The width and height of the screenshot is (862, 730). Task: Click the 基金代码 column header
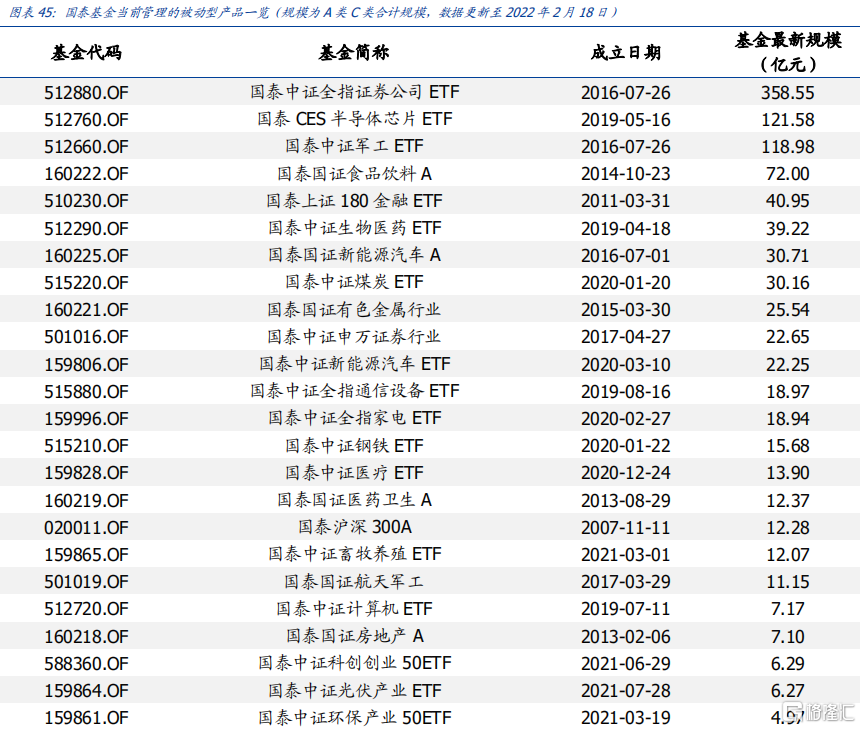(x=86, y=53)
